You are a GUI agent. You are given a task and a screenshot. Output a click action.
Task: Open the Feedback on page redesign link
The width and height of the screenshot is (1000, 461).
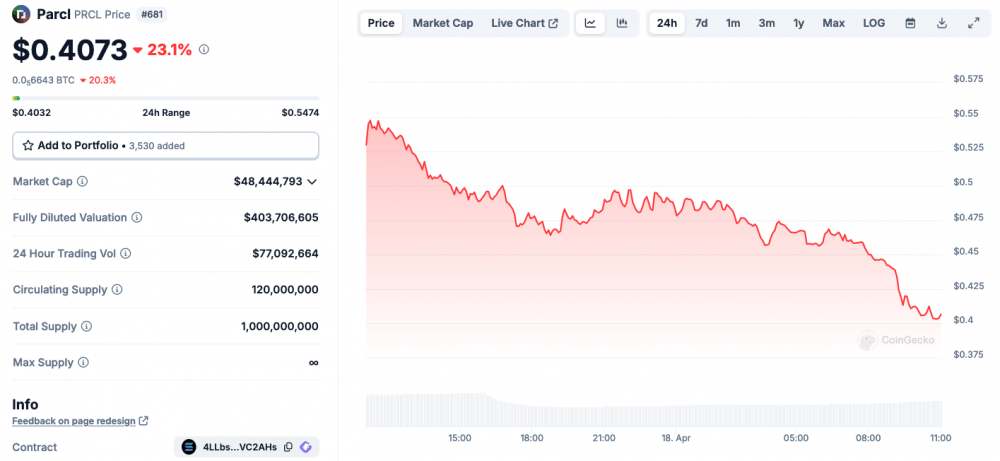[x=74, y=421]
